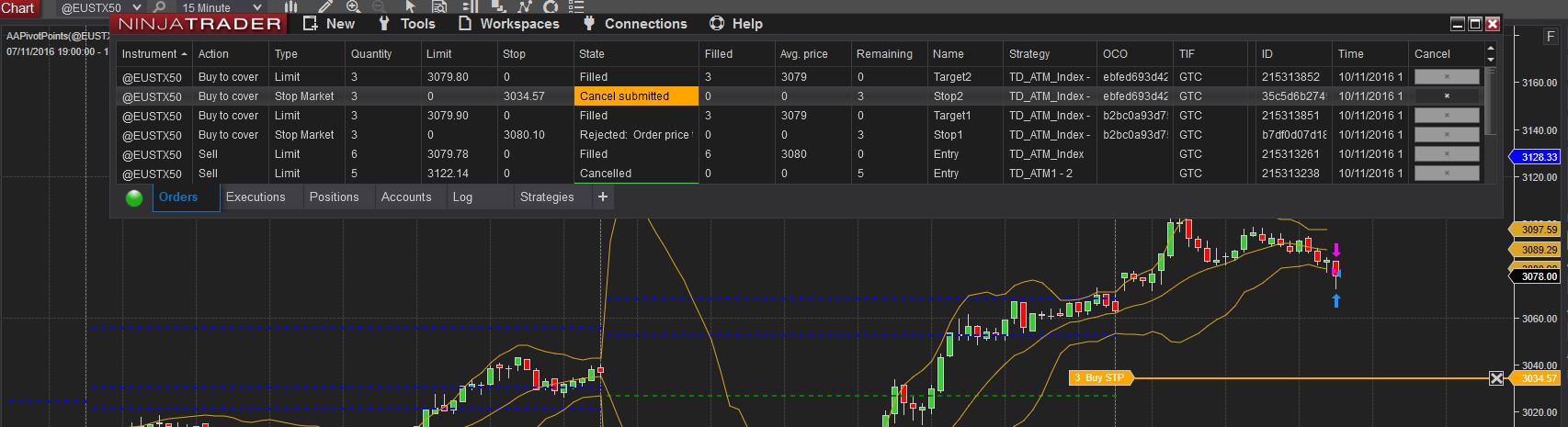Screen dimensions: 1568x427
Task: Select the 3034.57 stop price cell
Action: pyautogui.click(x=535, y=96)
